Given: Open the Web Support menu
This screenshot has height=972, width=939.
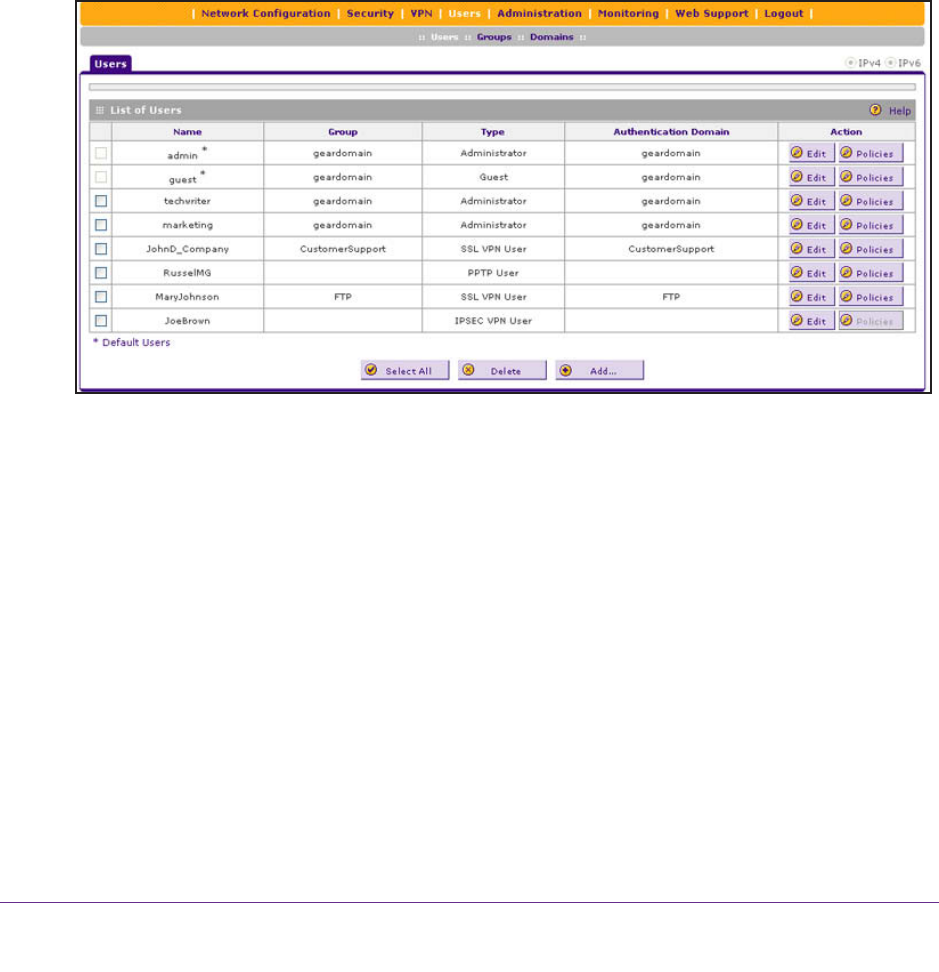Looking at the screenshot, I should click(712, 14).
